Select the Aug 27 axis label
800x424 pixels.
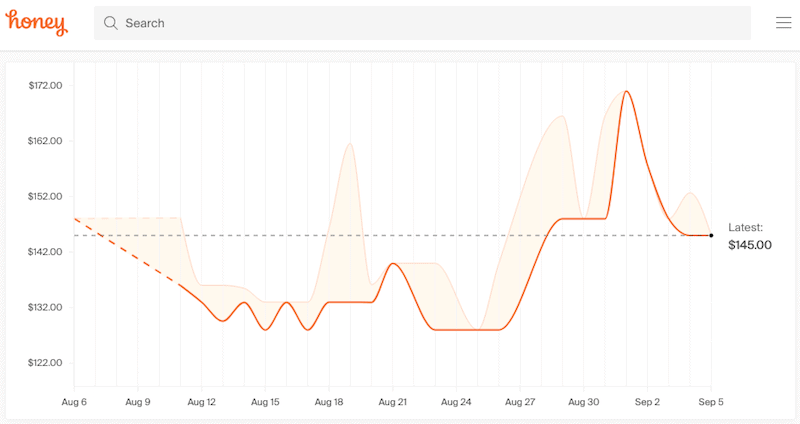coord(520,402)
